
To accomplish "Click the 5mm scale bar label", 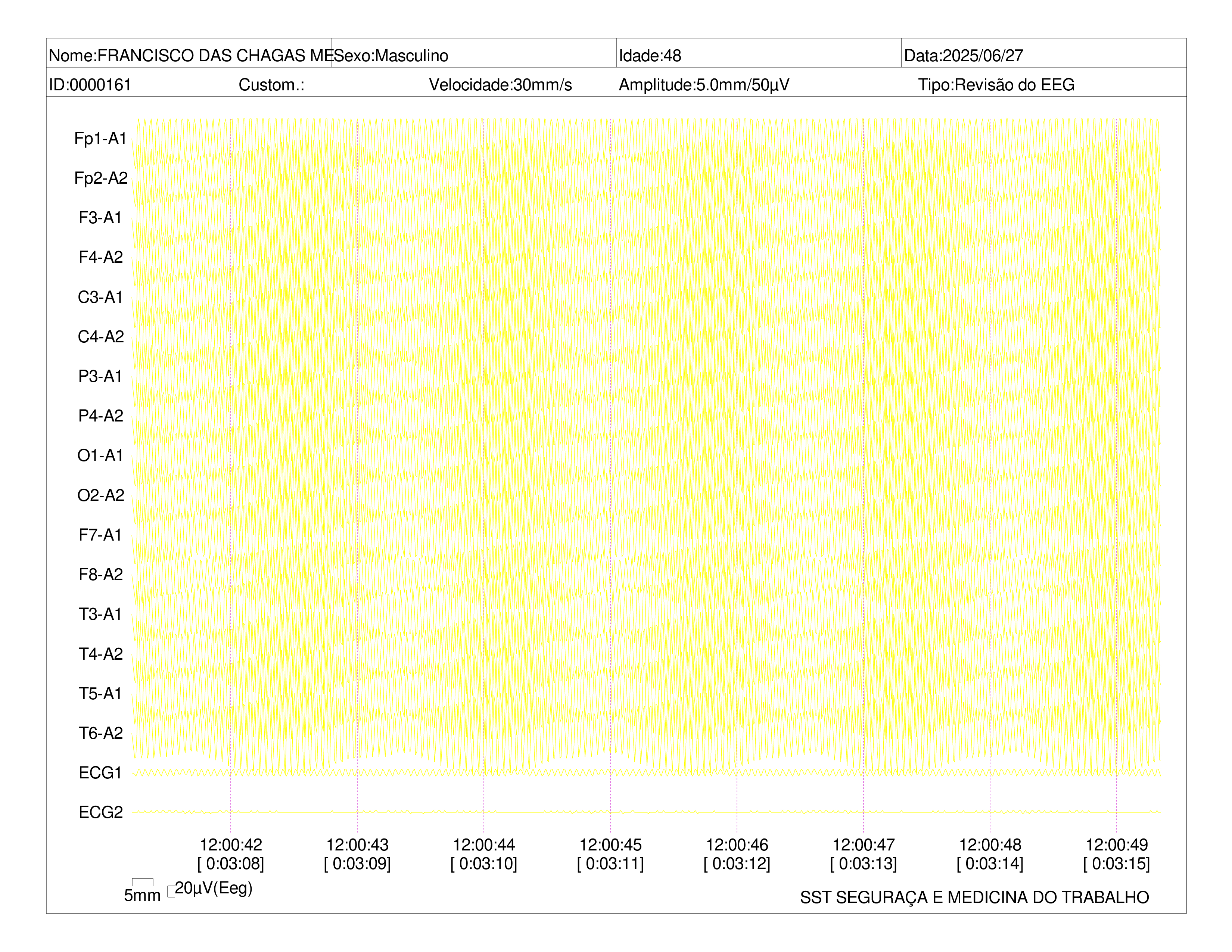I will click(142, 895).
